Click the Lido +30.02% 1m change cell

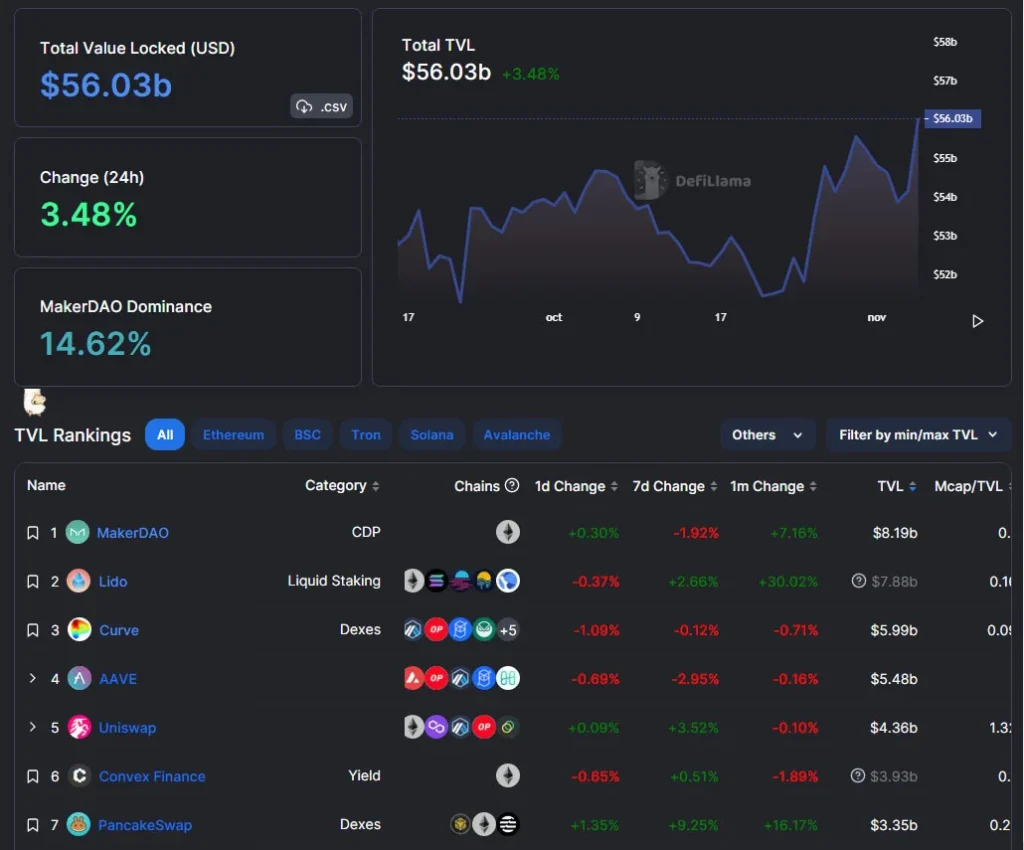(x=788, y=582)
